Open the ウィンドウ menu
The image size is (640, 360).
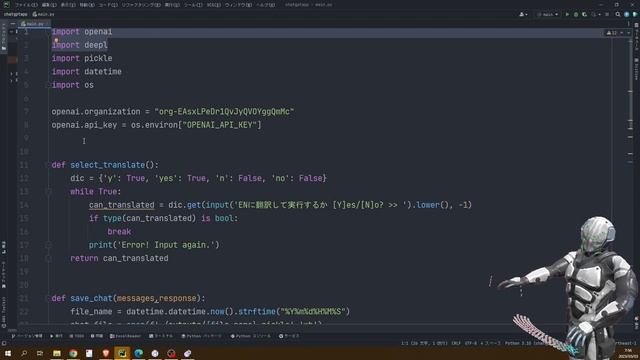pos(238,5)
